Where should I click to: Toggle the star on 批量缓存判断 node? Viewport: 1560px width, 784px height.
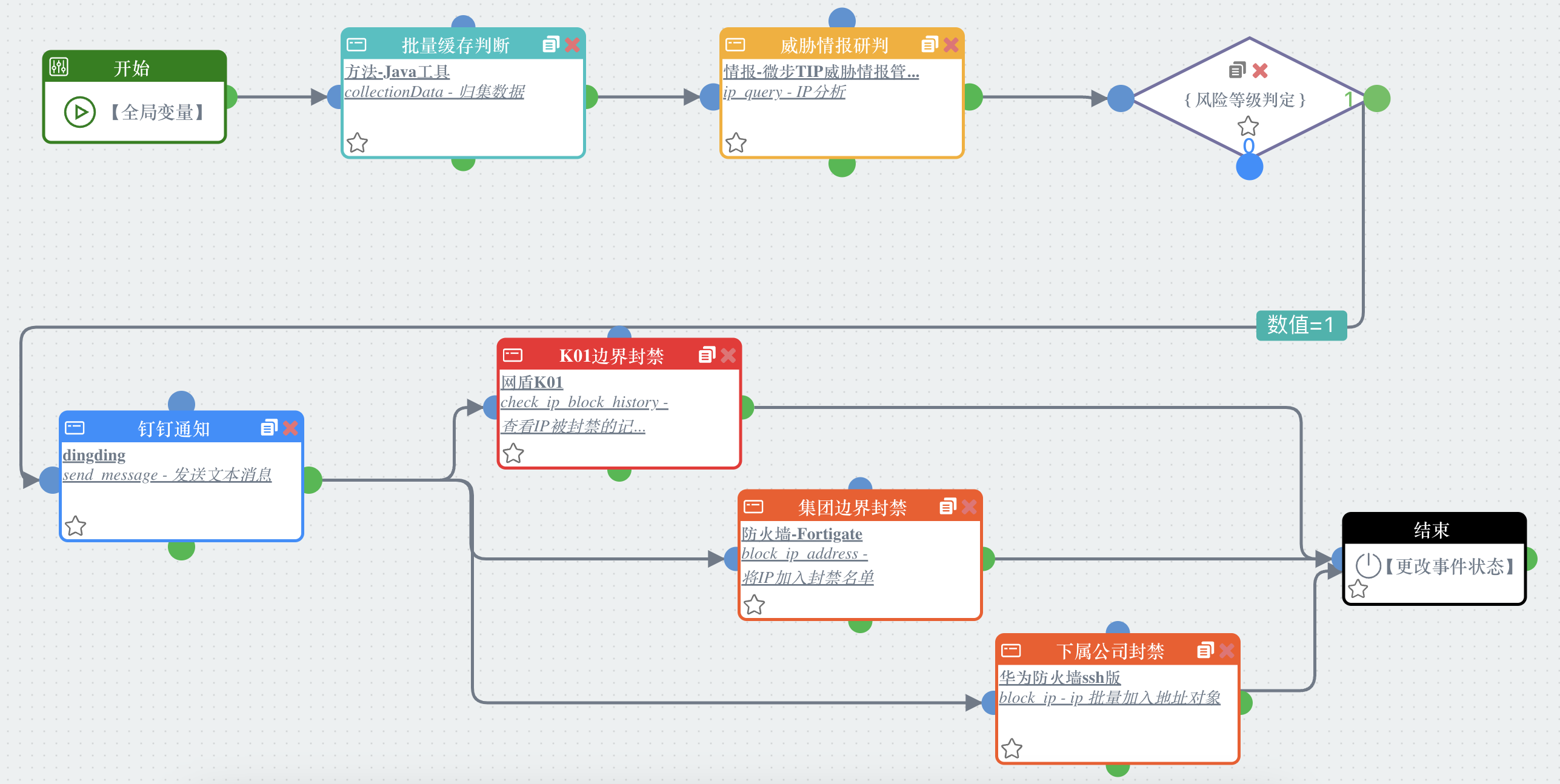pyautogui.click(x=358, y=143)
